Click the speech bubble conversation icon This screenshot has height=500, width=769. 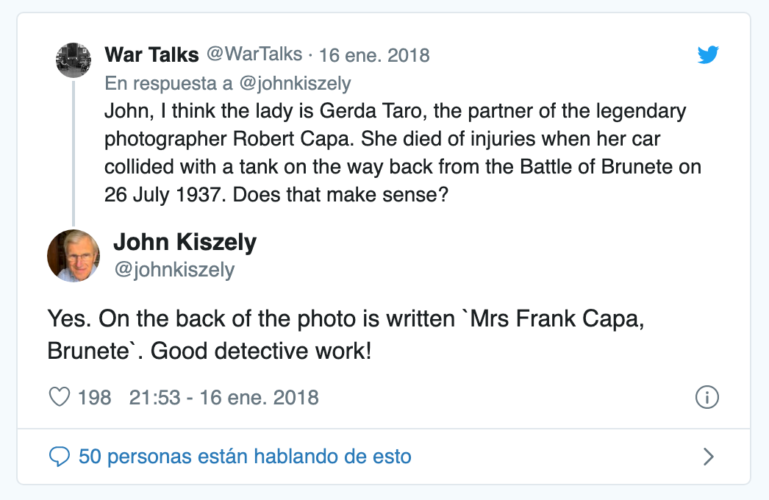(x=60, y=456)
